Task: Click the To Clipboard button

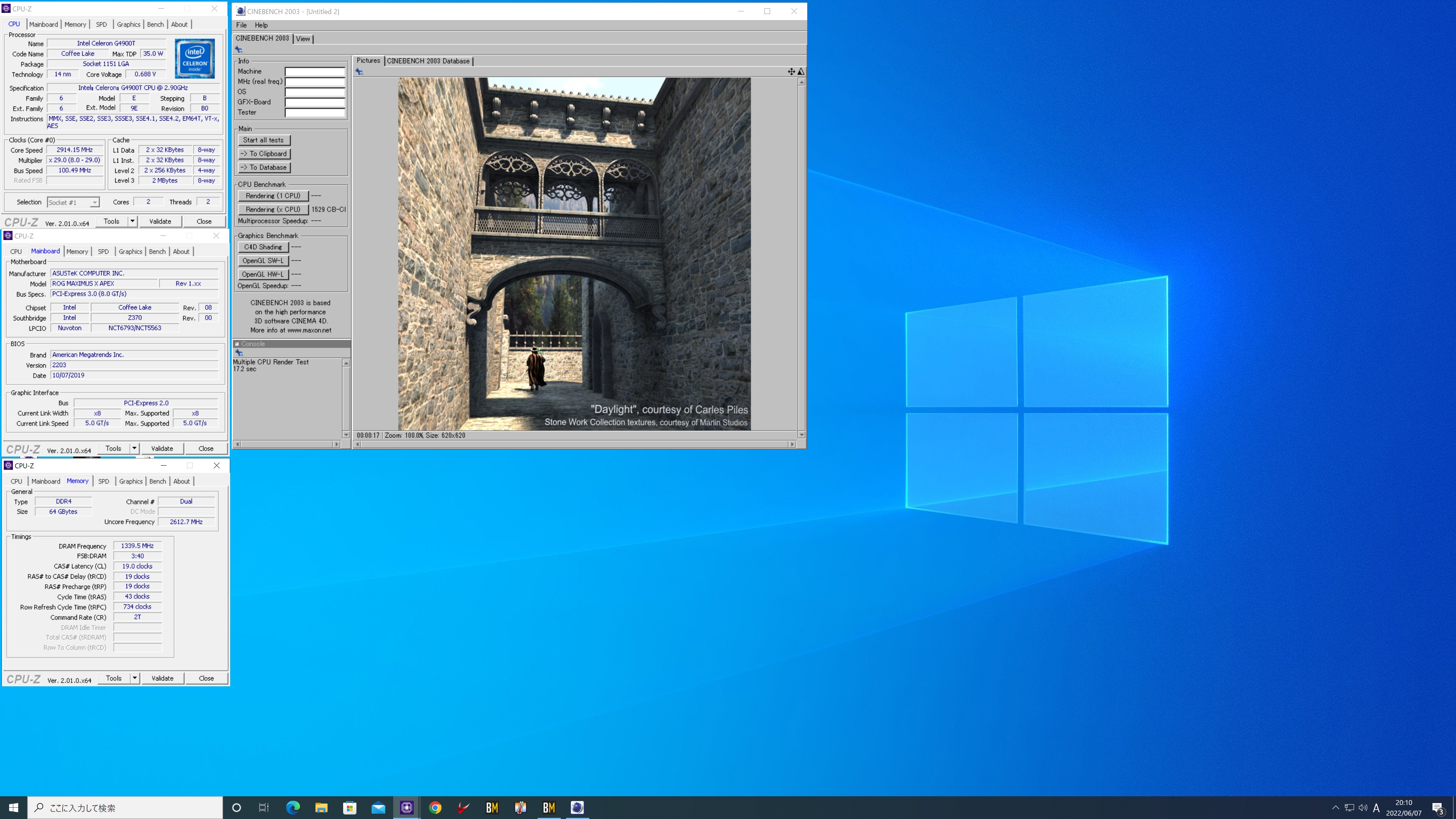Action: point(264,154)
